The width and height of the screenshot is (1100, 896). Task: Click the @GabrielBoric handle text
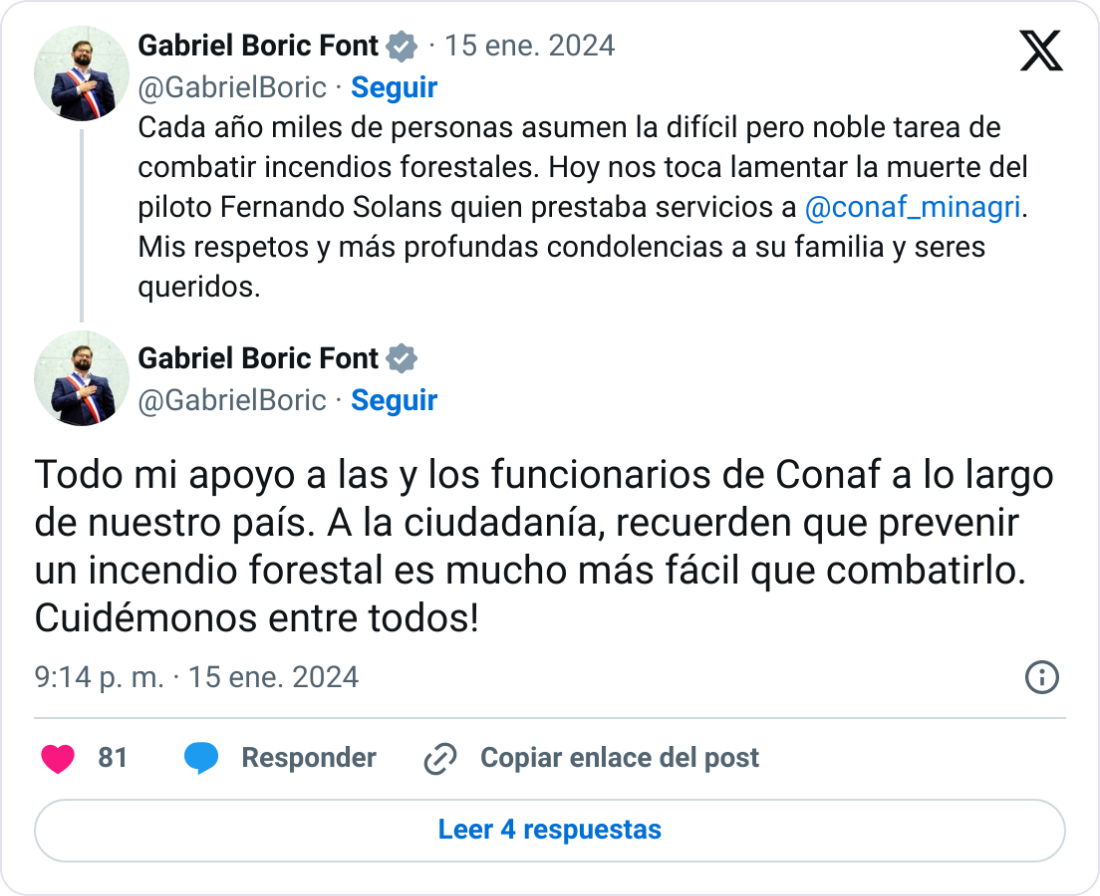tap(232, 88)
